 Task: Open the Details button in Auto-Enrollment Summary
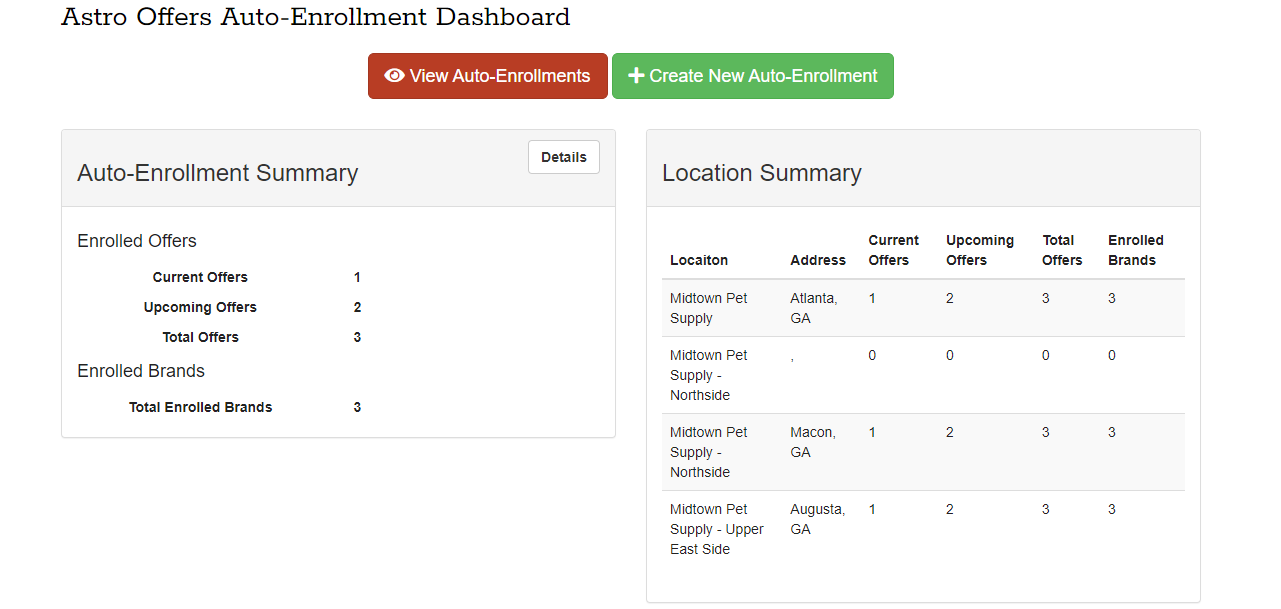(x=563, y=157)
